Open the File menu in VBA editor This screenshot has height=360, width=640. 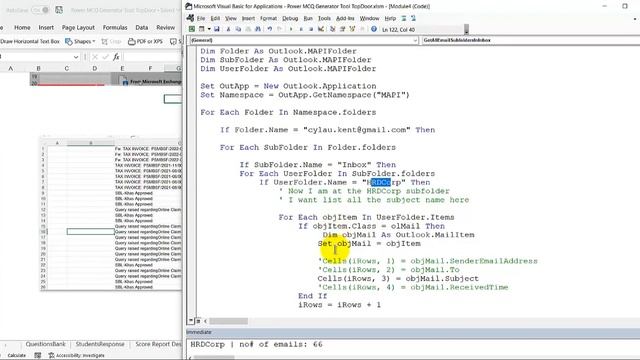click(201, 18)
